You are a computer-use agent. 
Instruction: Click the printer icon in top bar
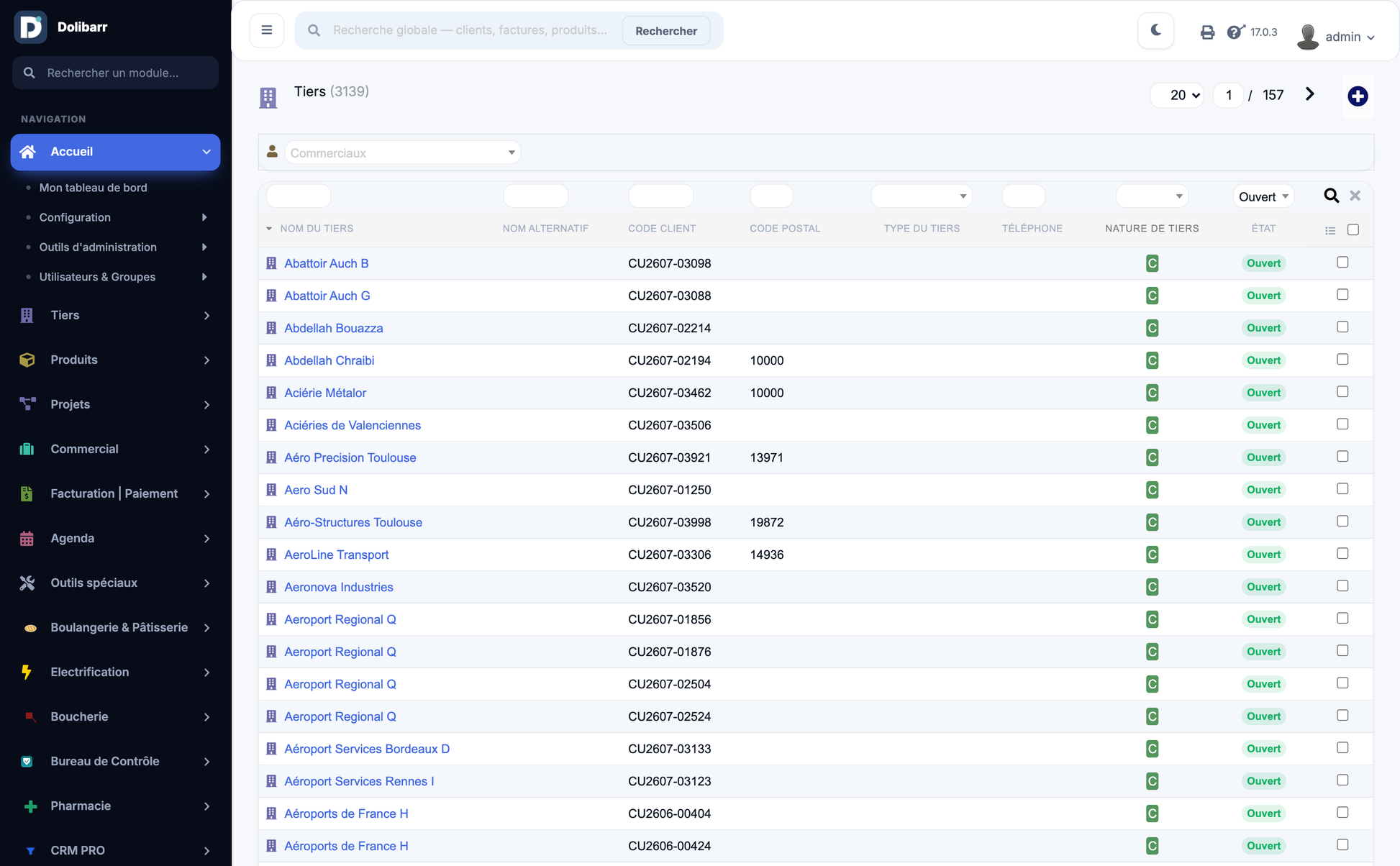click(x=1207, y=32)
